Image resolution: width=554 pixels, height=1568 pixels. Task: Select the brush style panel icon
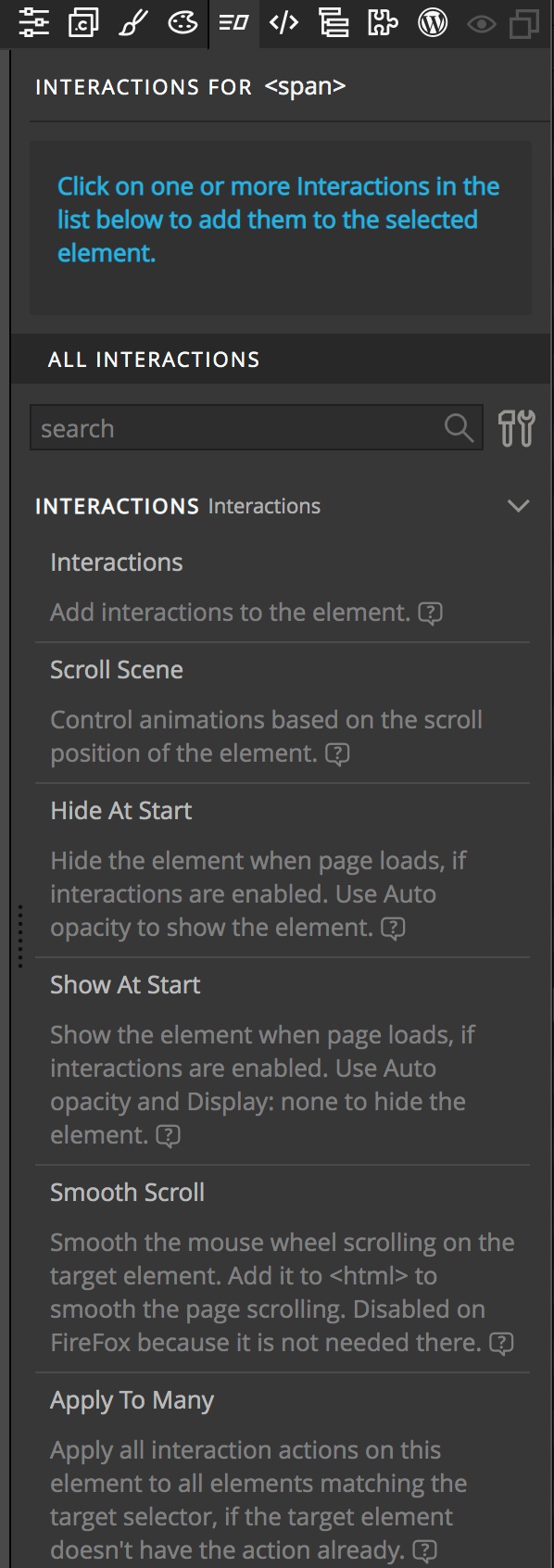point(133,22)
